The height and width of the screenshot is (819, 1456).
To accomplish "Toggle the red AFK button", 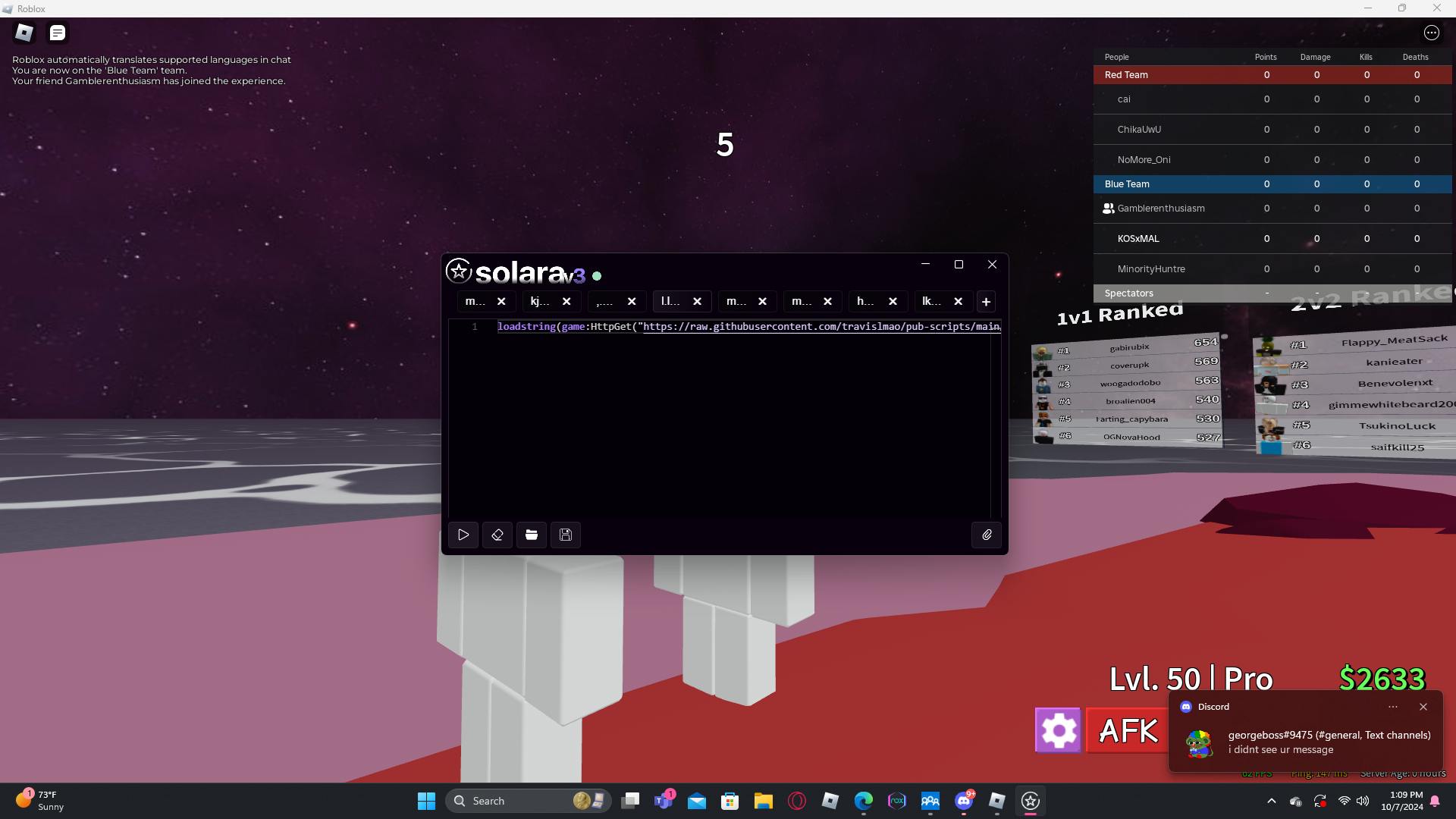I will point(1128,730).
